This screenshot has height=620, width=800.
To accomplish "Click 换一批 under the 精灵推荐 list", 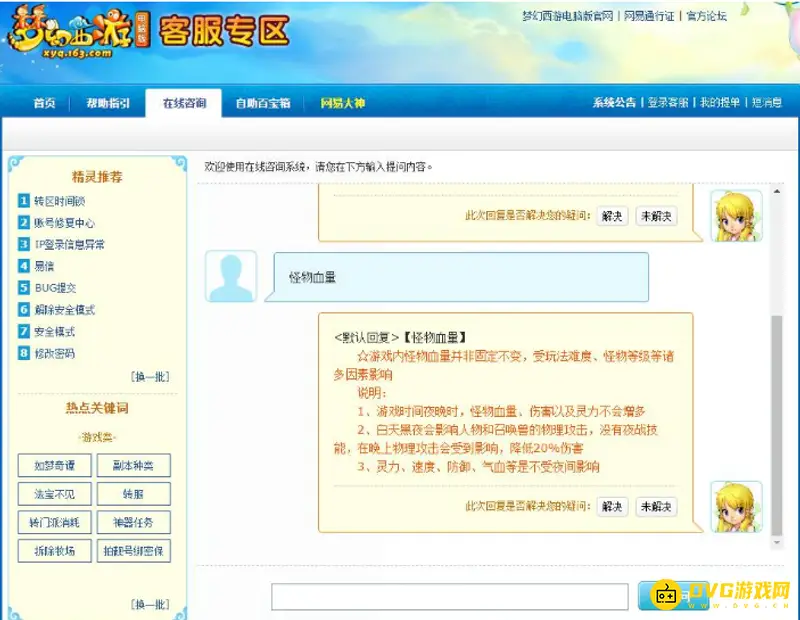I will point(150,377).
